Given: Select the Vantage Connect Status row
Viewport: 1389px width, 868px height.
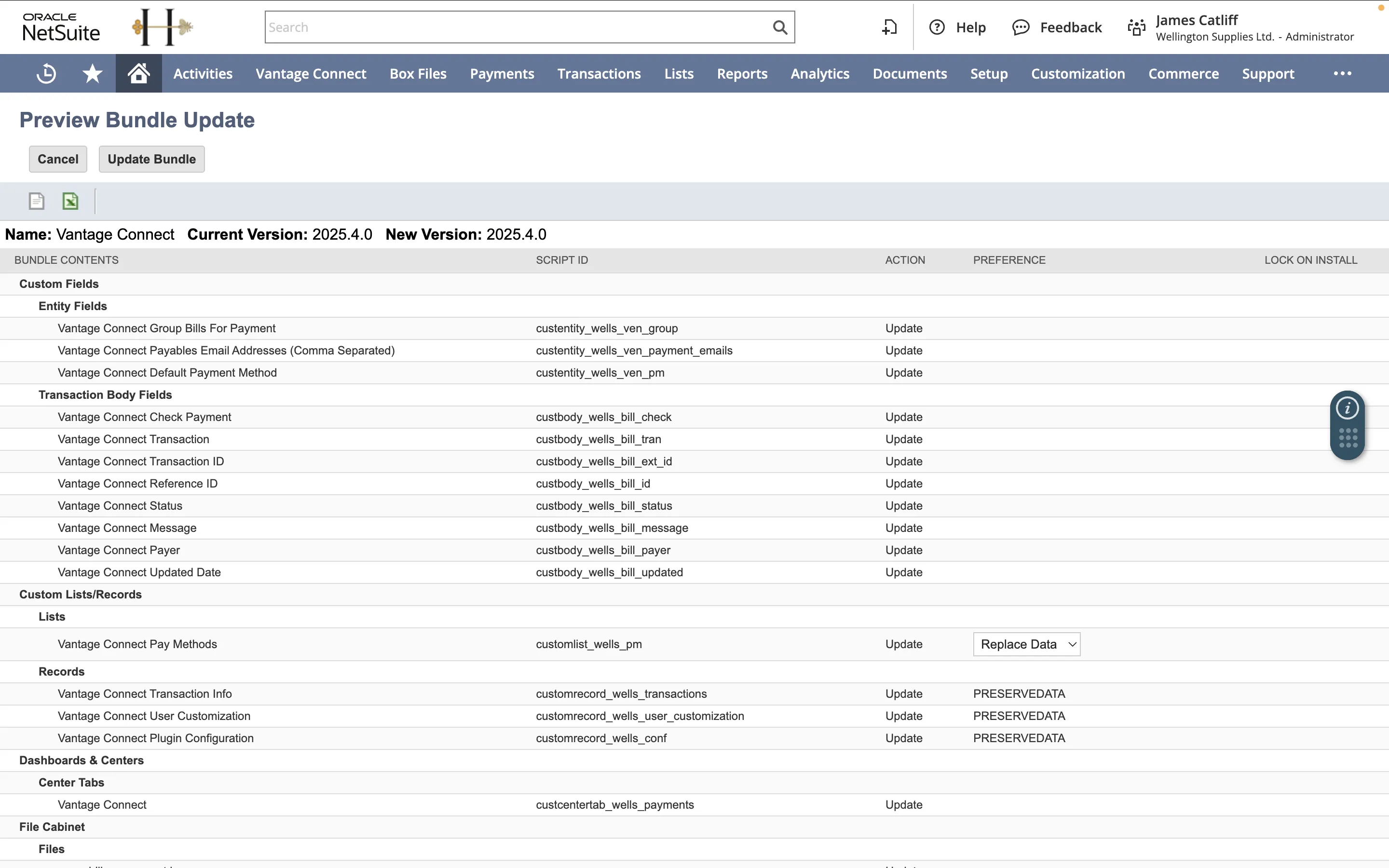Looking at the screenshot, I should 694,506.
